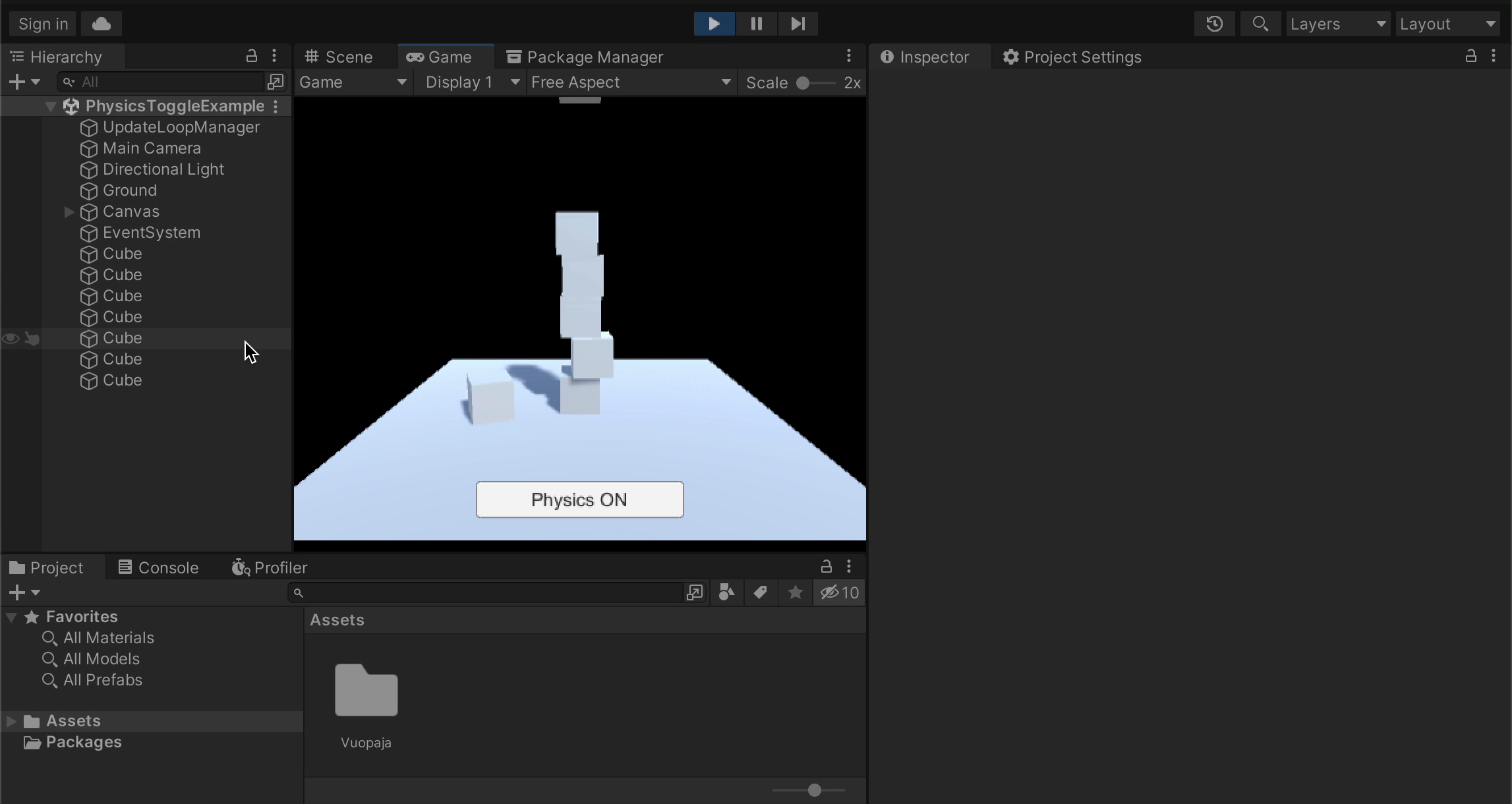Click the Packages folder icon
This screenshot has height=804, width=1512.
tap(32, 743)
